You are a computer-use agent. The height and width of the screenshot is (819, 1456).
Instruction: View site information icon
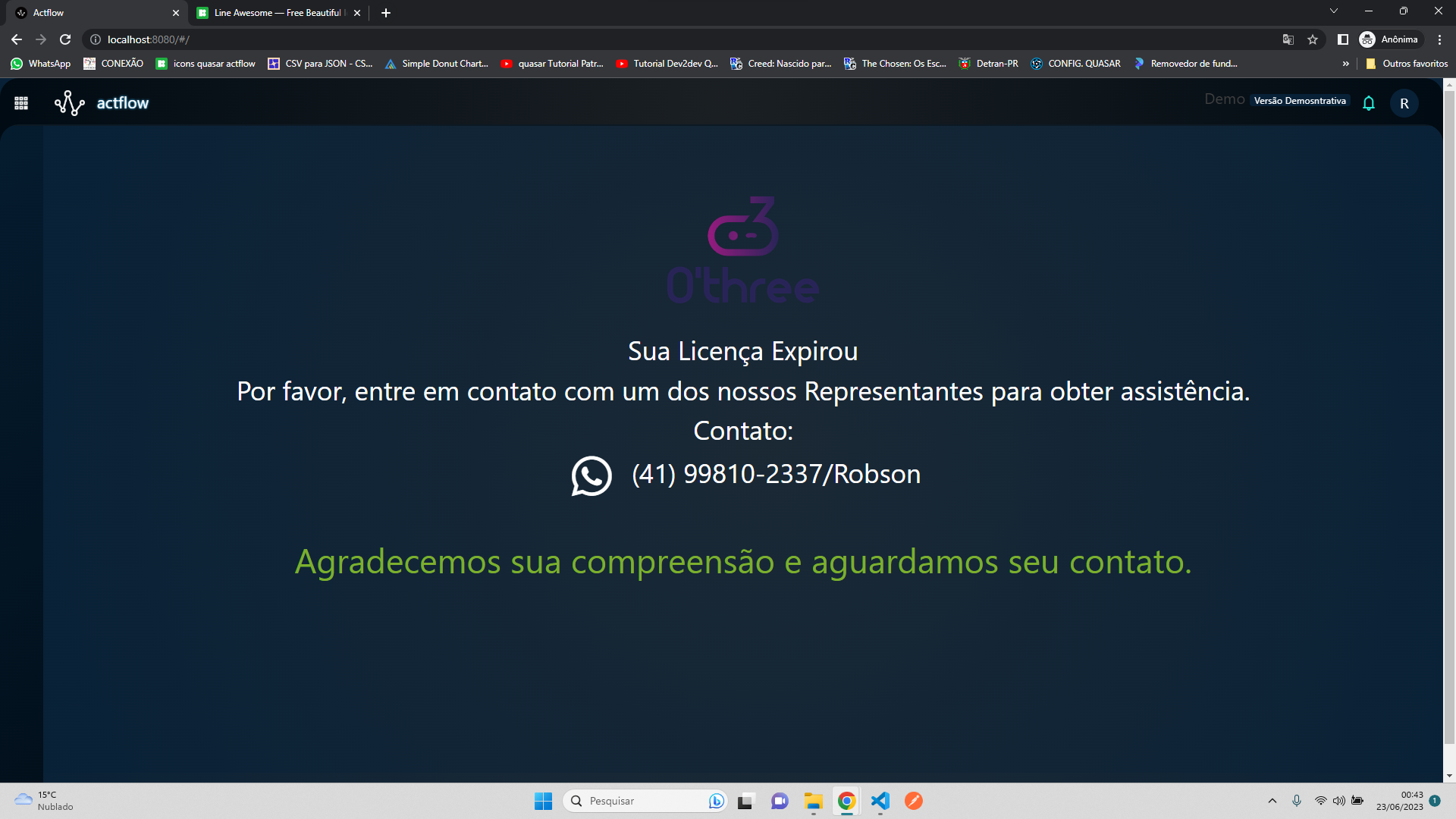click(96, 39)
